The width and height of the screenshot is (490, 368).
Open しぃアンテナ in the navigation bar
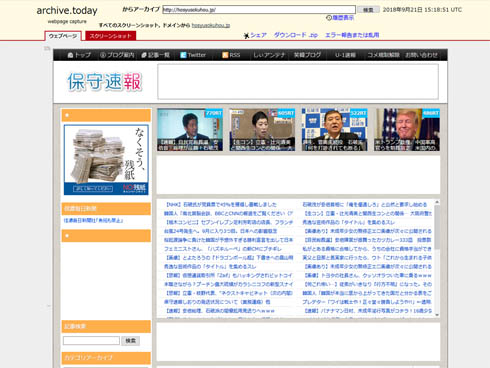coord(269,55)
